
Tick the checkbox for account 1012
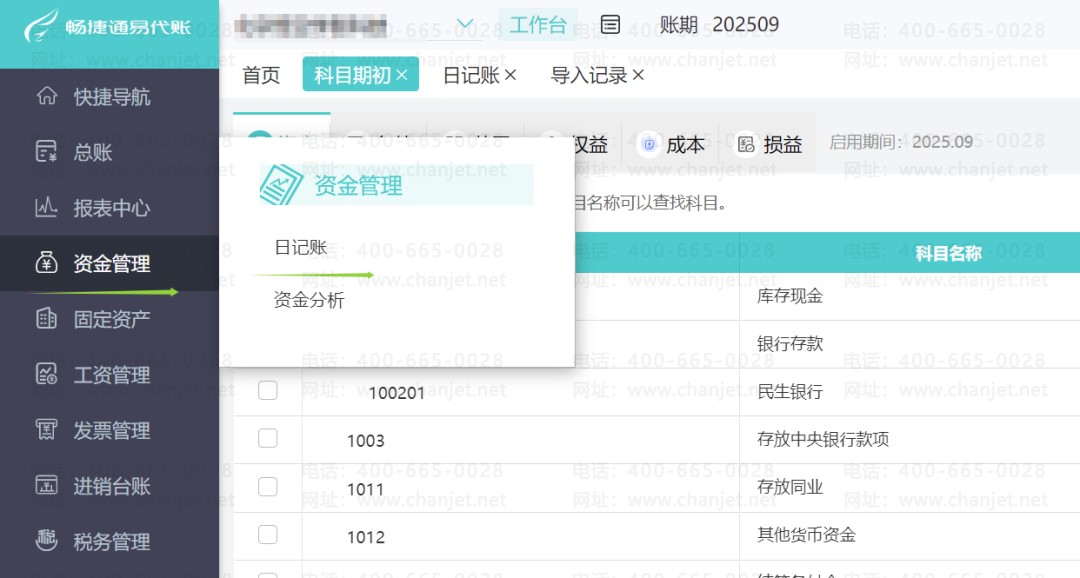268,535
